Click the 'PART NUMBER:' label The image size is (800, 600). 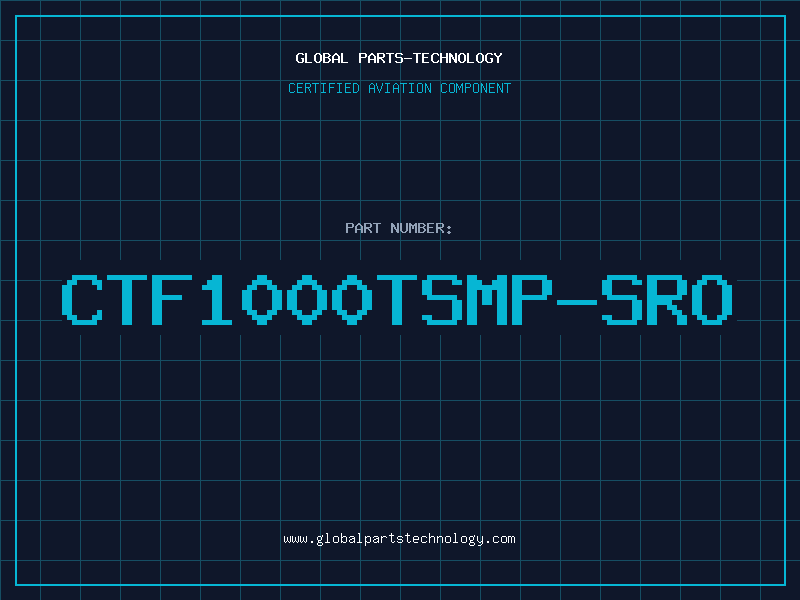[399, 228]
